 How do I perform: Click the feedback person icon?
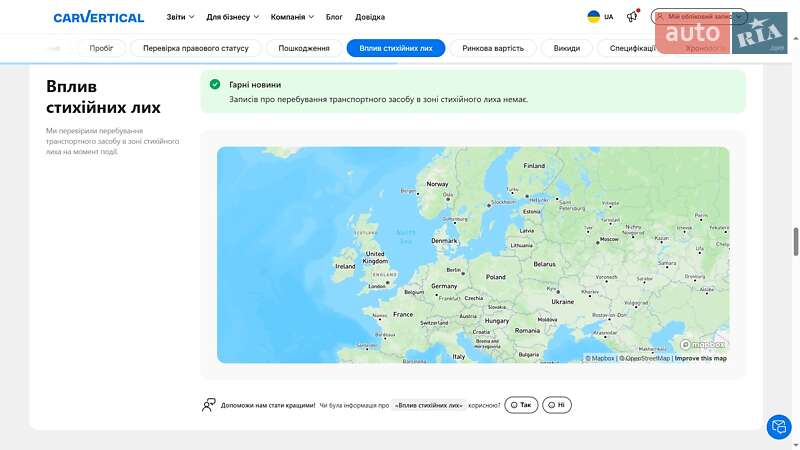pyautogui.click(x=208, y=405)
